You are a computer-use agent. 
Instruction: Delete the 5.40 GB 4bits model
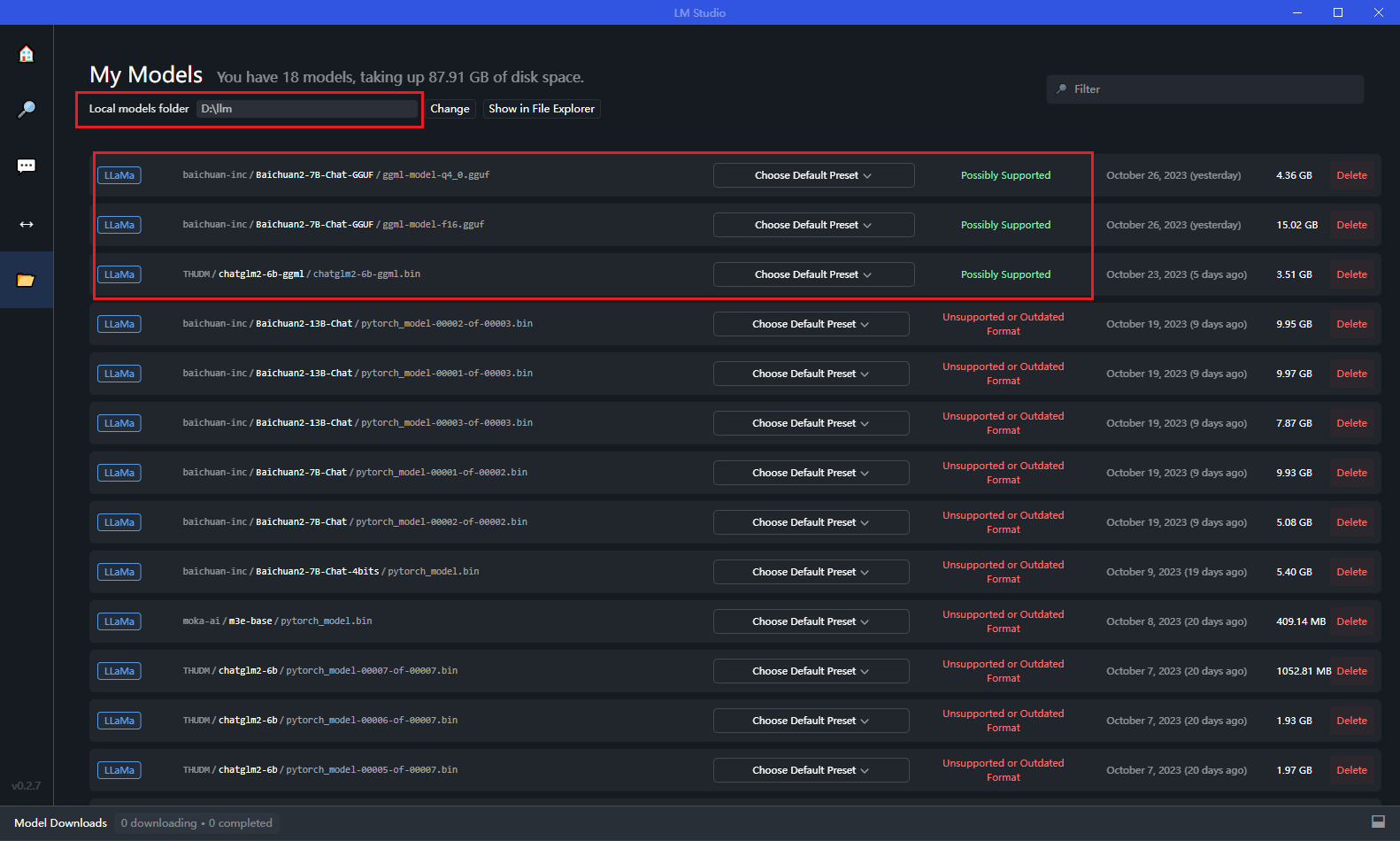click(1351, 572)
